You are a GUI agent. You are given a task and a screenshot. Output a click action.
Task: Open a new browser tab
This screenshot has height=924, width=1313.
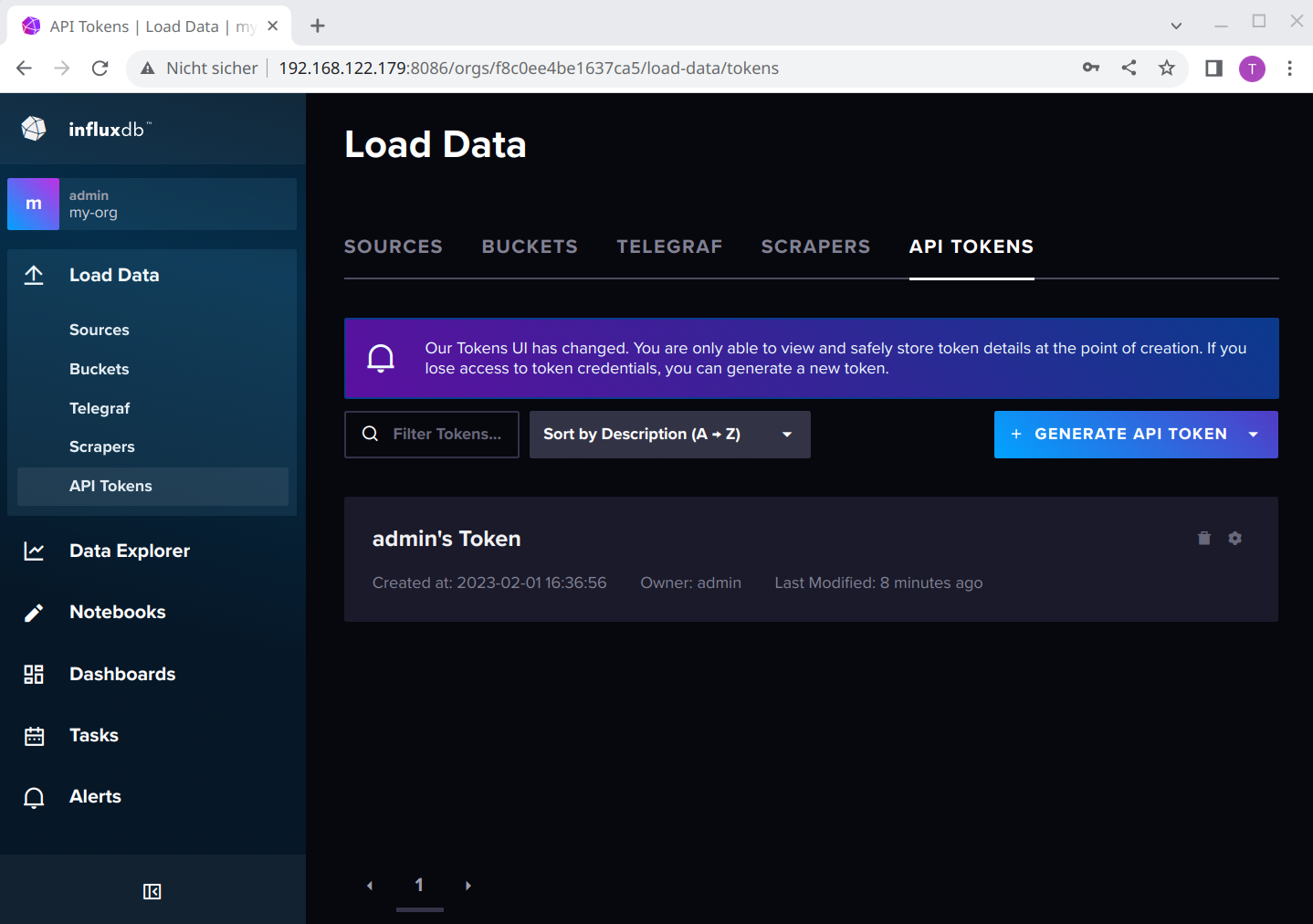point(318,26)
